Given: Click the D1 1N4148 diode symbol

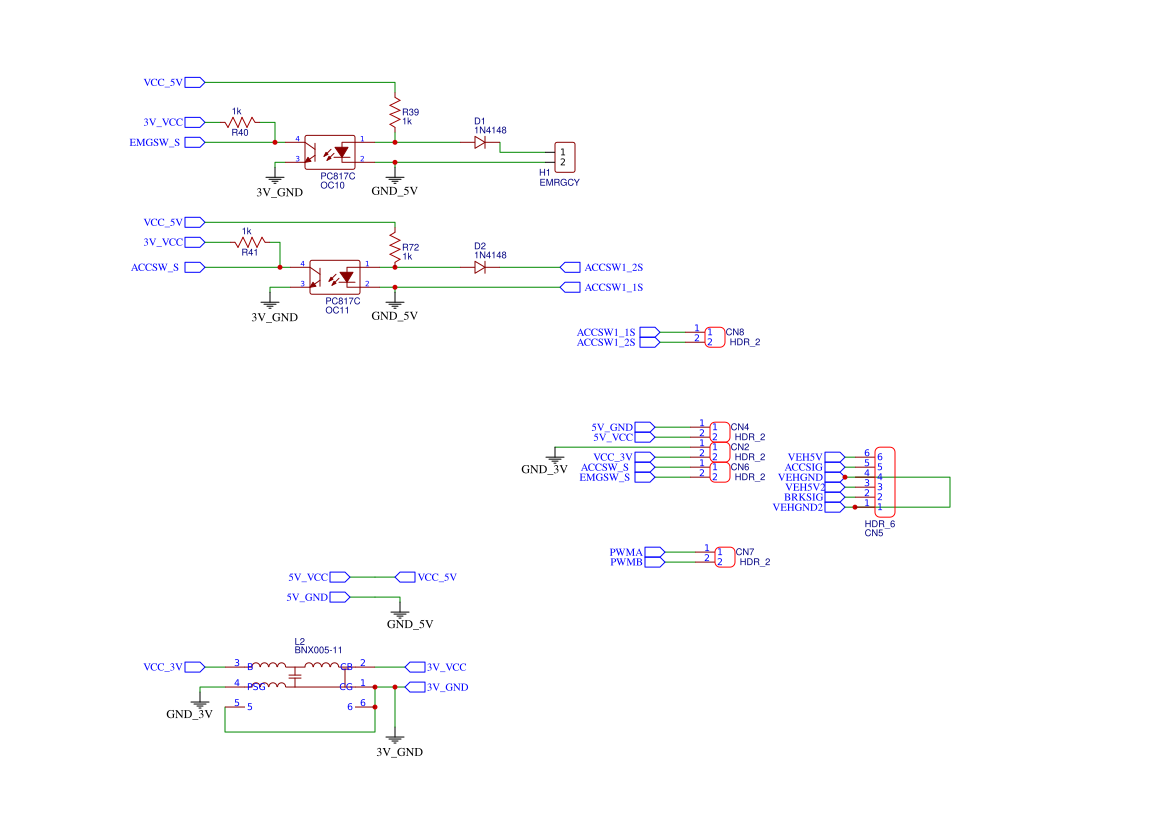Looking at the screenshot, I should [480, 142].
